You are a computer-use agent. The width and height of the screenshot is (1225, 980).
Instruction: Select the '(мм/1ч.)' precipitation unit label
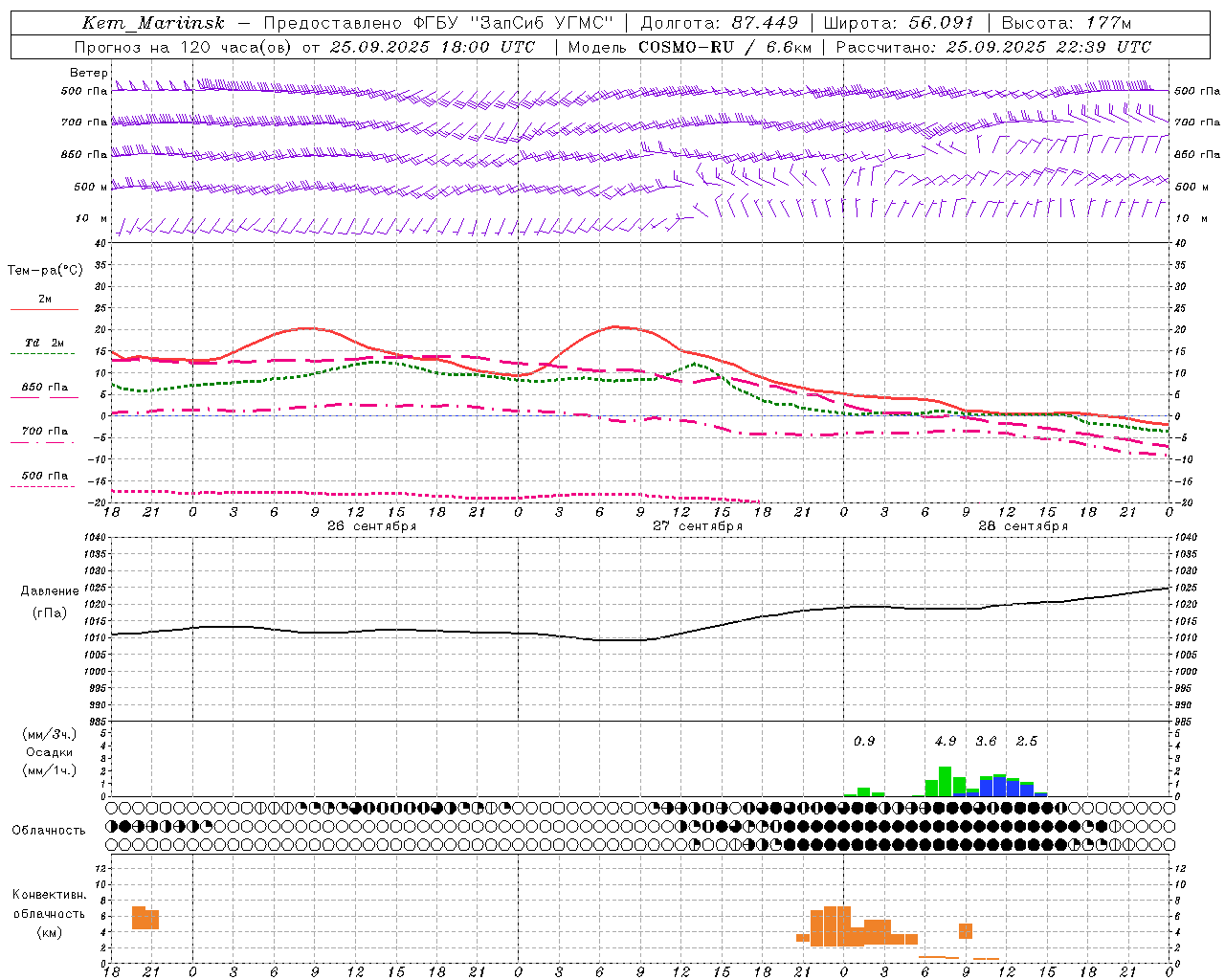(50, 770)
